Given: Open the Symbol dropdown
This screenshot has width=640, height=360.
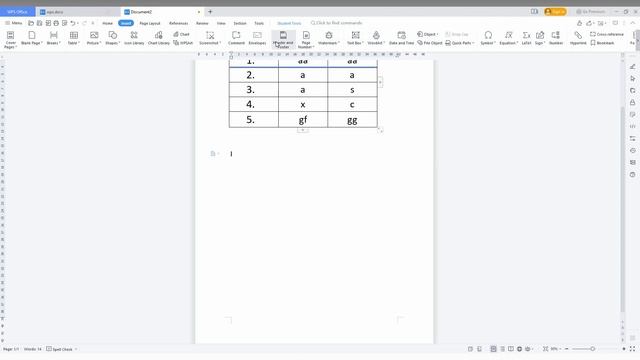Looking at the screenshot, I should 488,38.
